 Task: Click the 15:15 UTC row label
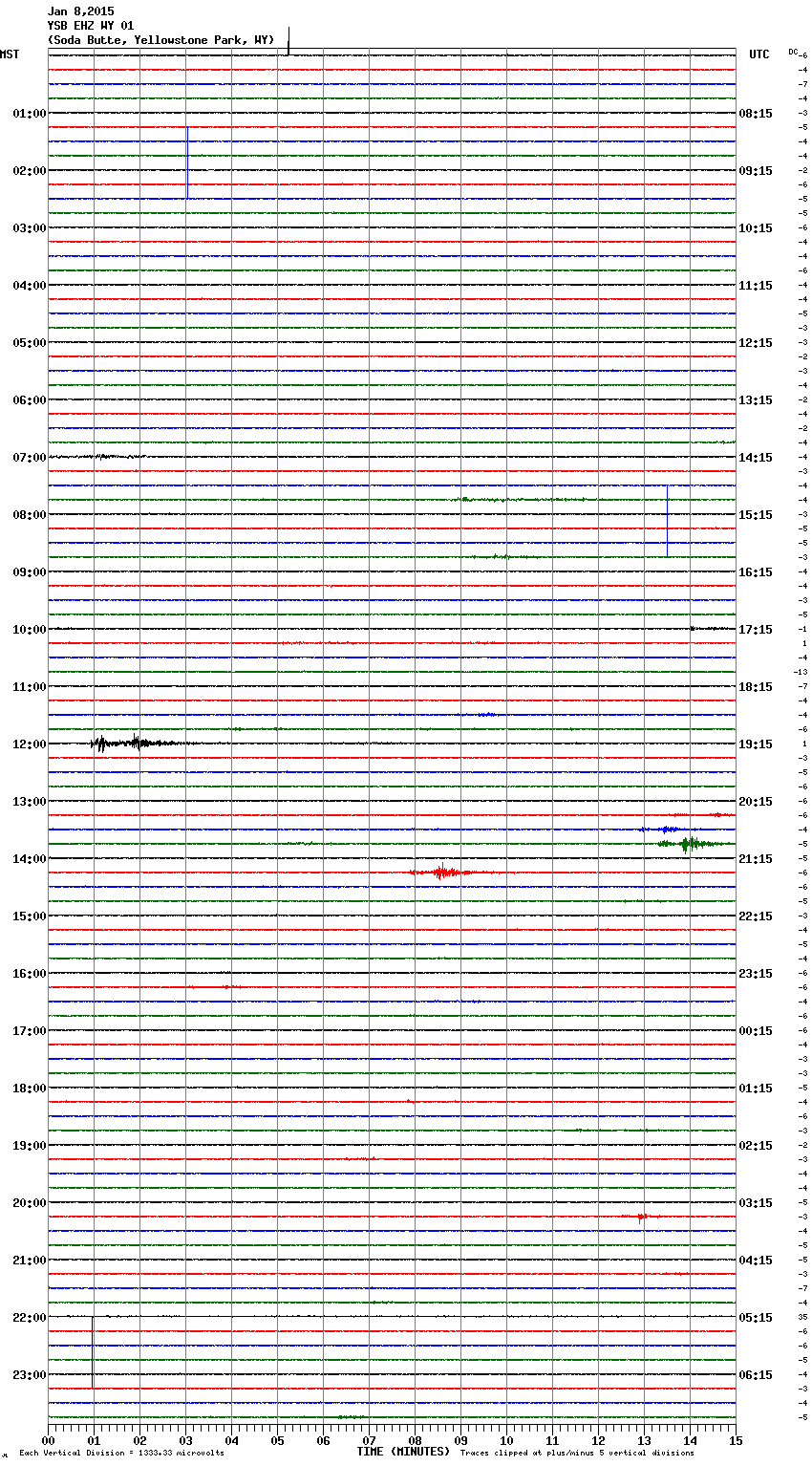756,515
